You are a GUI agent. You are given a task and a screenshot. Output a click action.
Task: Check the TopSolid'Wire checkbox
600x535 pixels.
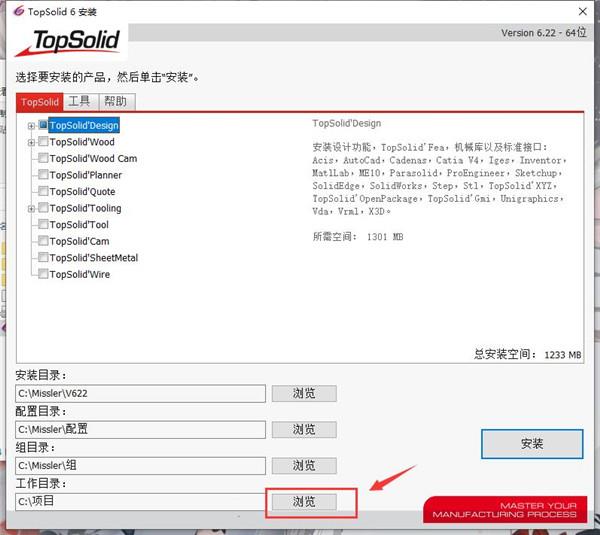pos(43,274)
